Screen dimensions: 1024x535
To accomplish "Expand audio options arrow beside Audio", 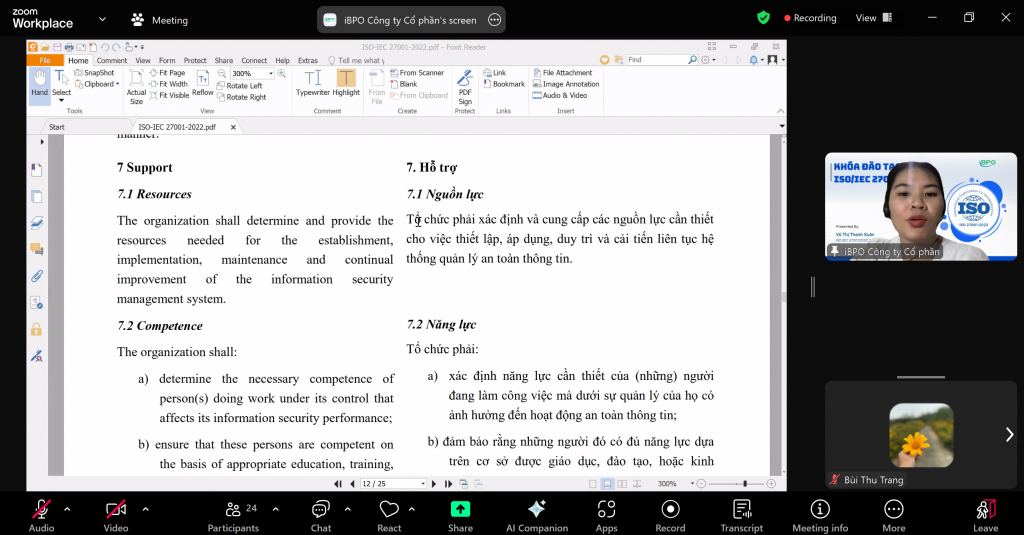I will pos(67,509).
